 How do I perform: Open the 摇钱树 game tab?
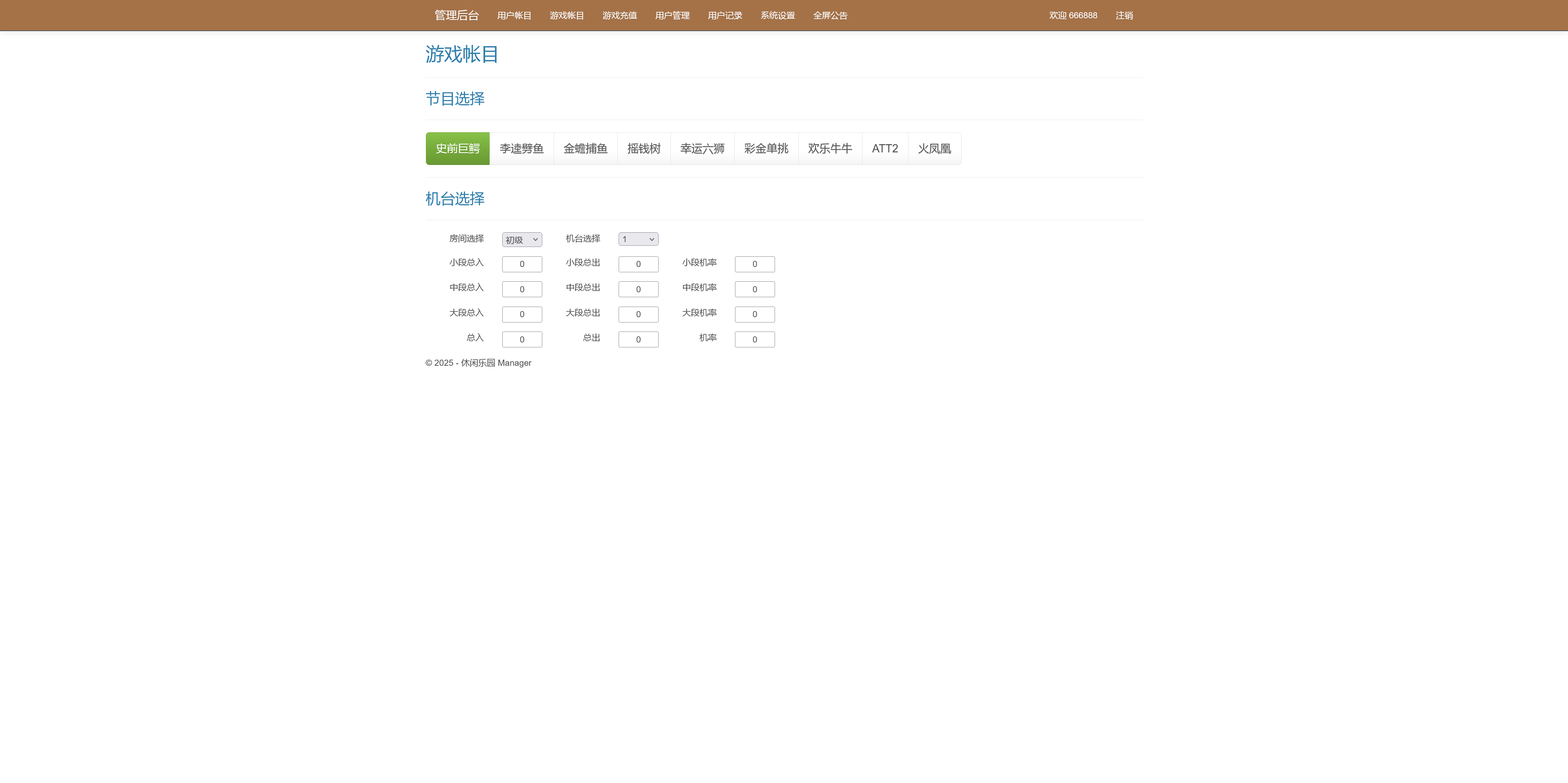644,148
